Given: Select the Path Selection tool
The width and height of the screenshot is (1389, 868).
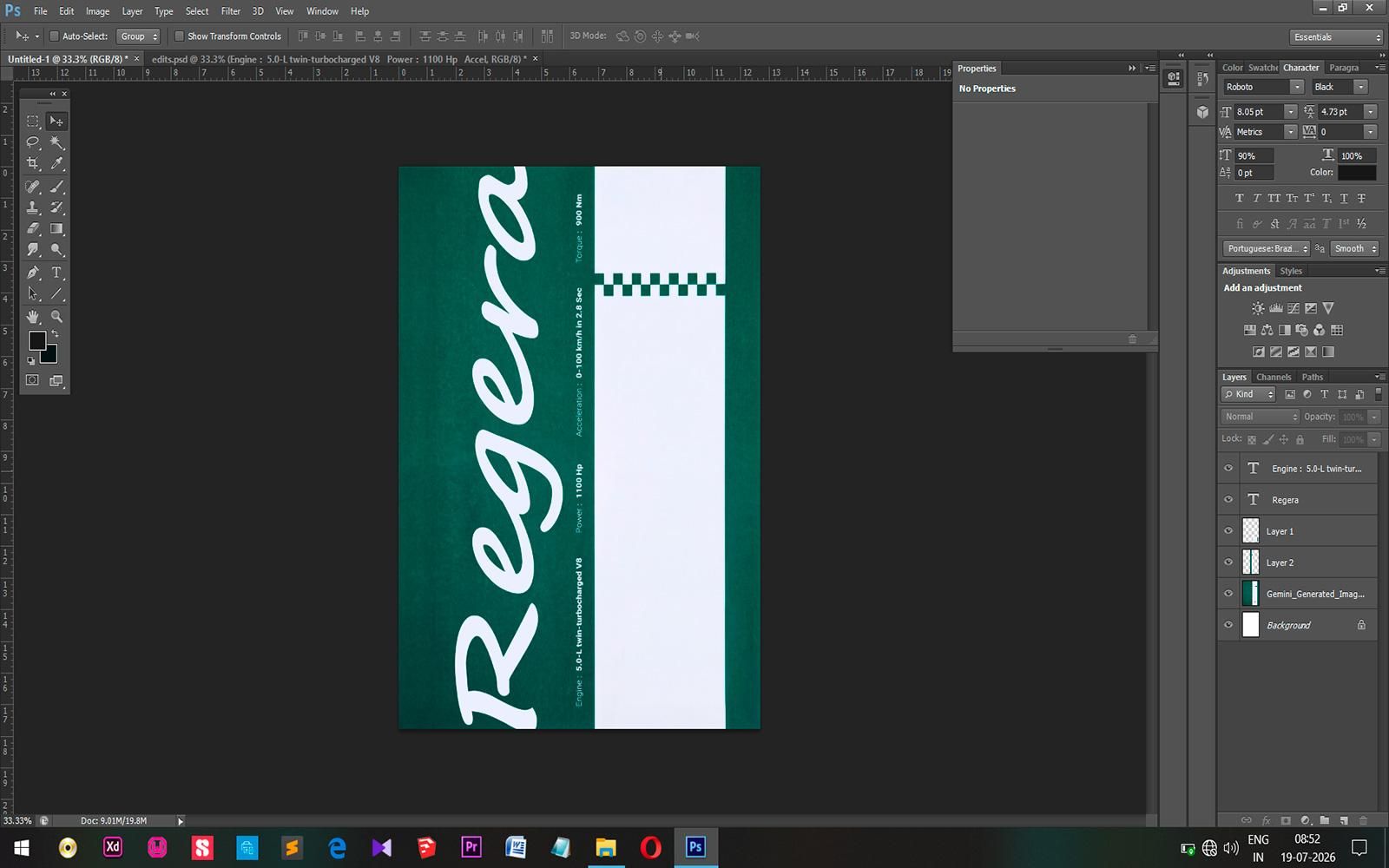Looking at the screenshot, I should coord(33,293).
